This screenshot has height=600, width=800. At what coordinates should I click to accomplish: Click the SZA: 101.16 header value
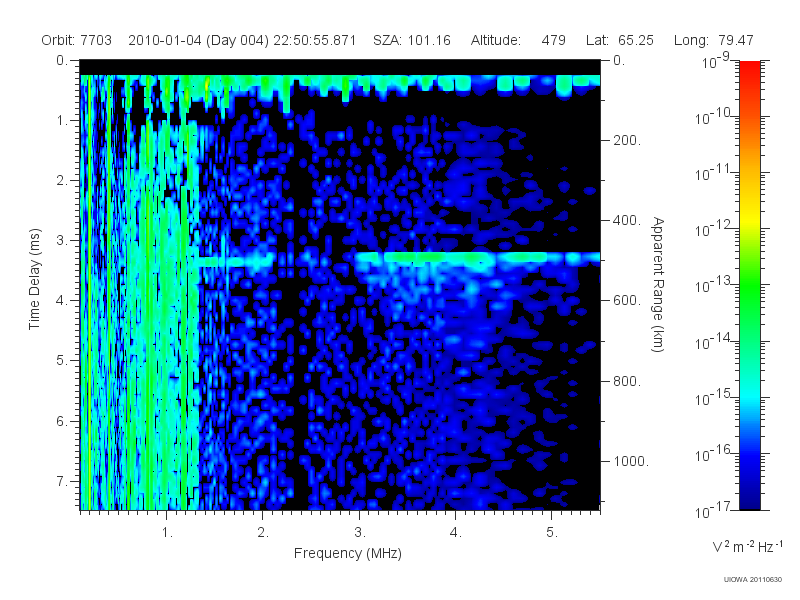(412, 40)
